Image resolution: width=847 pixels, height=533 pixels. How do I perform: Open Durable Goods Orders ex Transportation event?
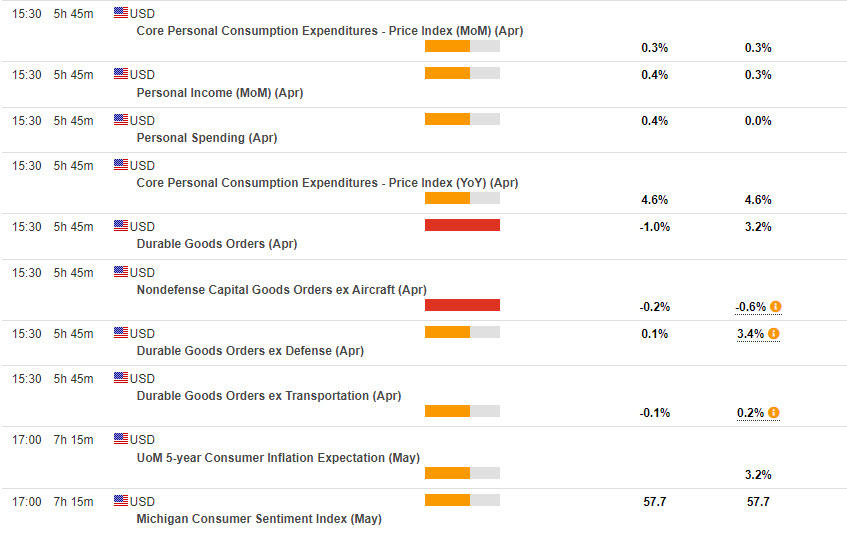[268, 396]
